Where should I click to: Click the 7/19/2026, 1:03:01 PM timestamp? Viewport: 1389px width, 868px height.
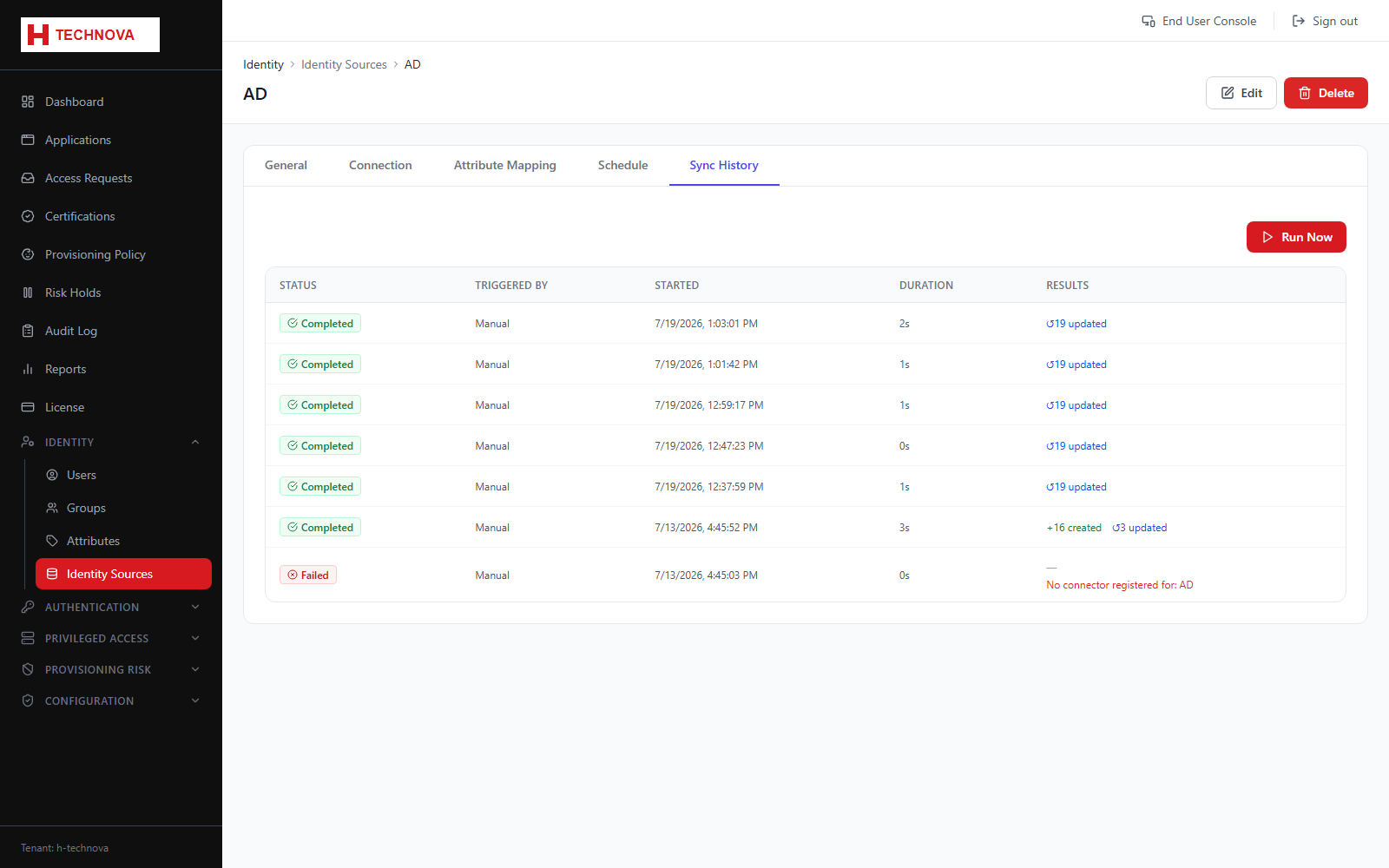click(706, 324)
